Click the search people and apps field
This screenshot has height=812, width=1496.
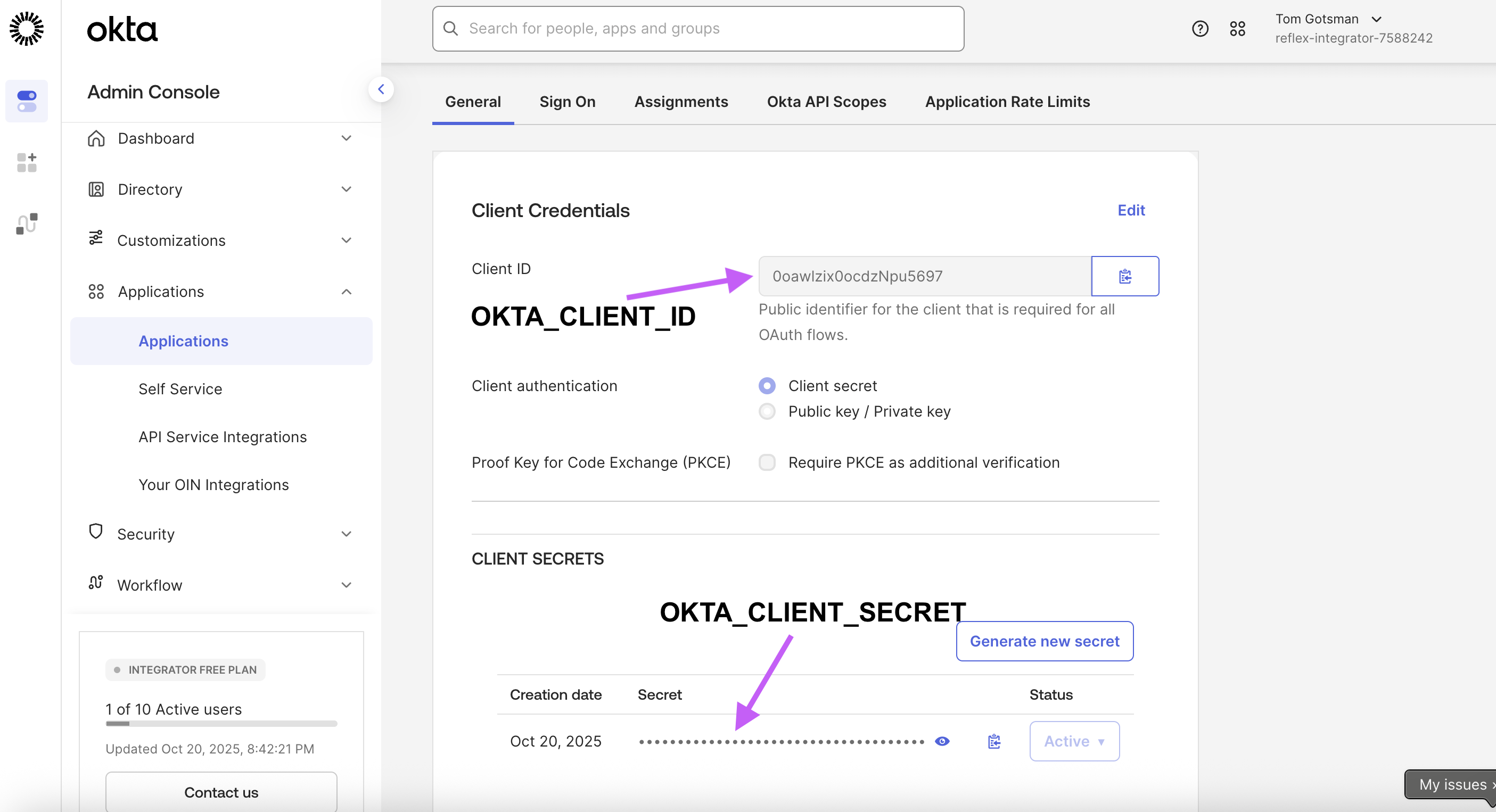[x=697, y=28]
